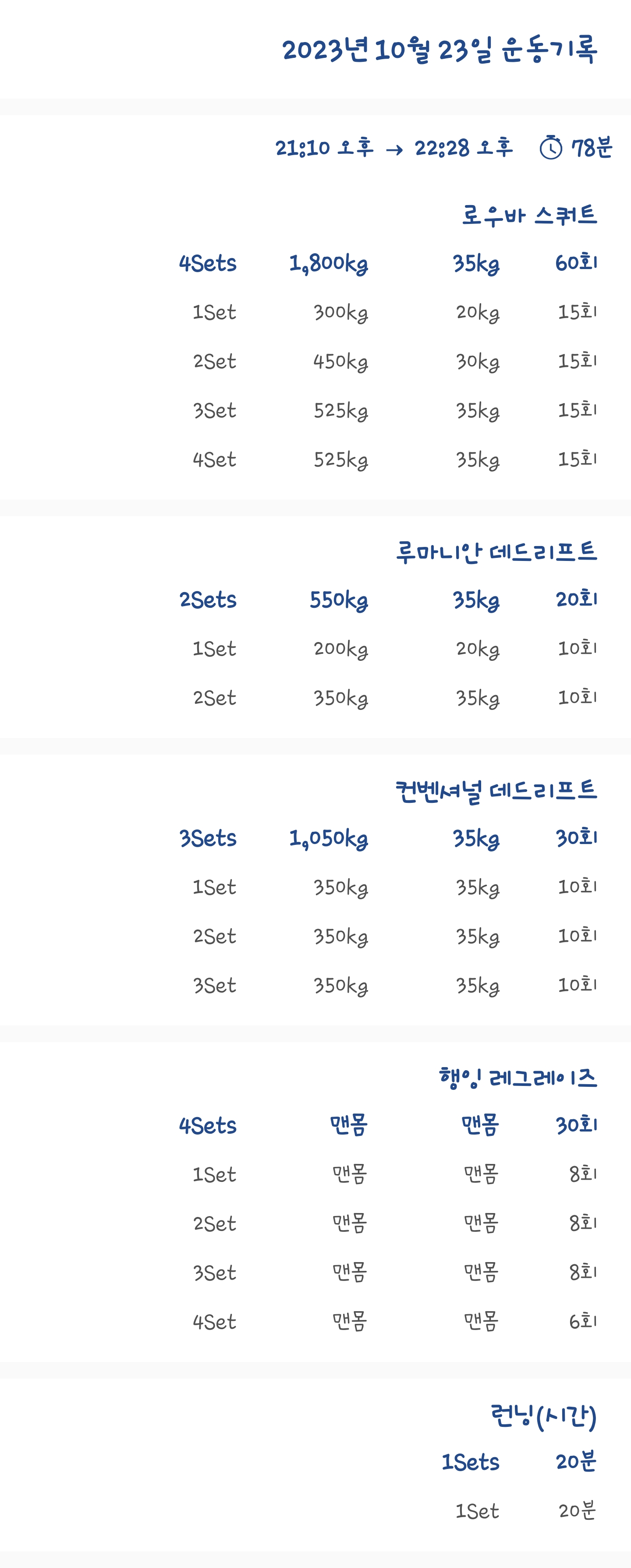Select the 컨벤셔널 데드리프트 heading
Viewport: 631px width, 1568px height.
click(496, 790)
